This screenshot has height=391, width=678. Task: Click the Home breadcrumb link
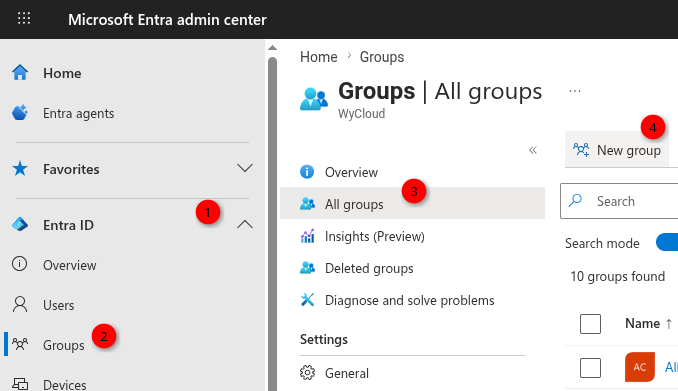319,57
